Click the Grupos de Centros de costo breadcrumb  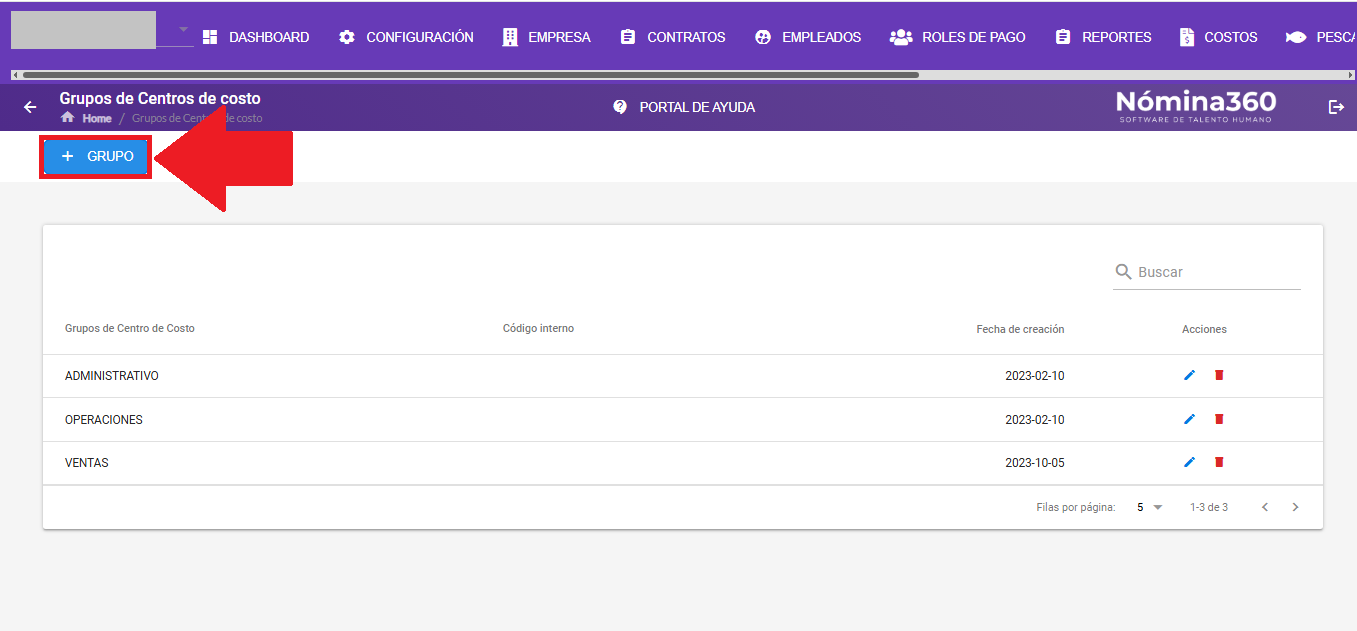click(x=197, y=118)
